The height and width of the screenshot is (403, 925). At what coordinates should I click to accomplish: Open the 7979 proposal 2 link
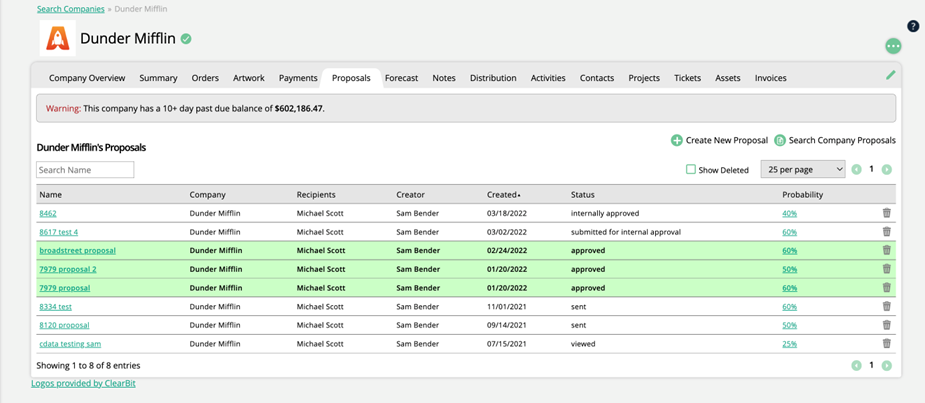68,270
